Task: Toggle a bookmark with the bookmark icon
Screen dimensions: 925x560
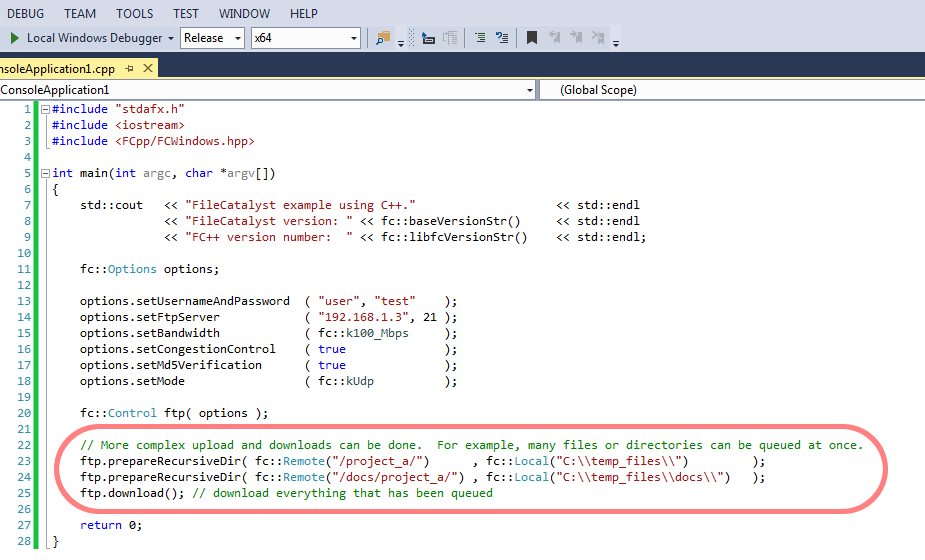Action: click(x=532, y=38)
